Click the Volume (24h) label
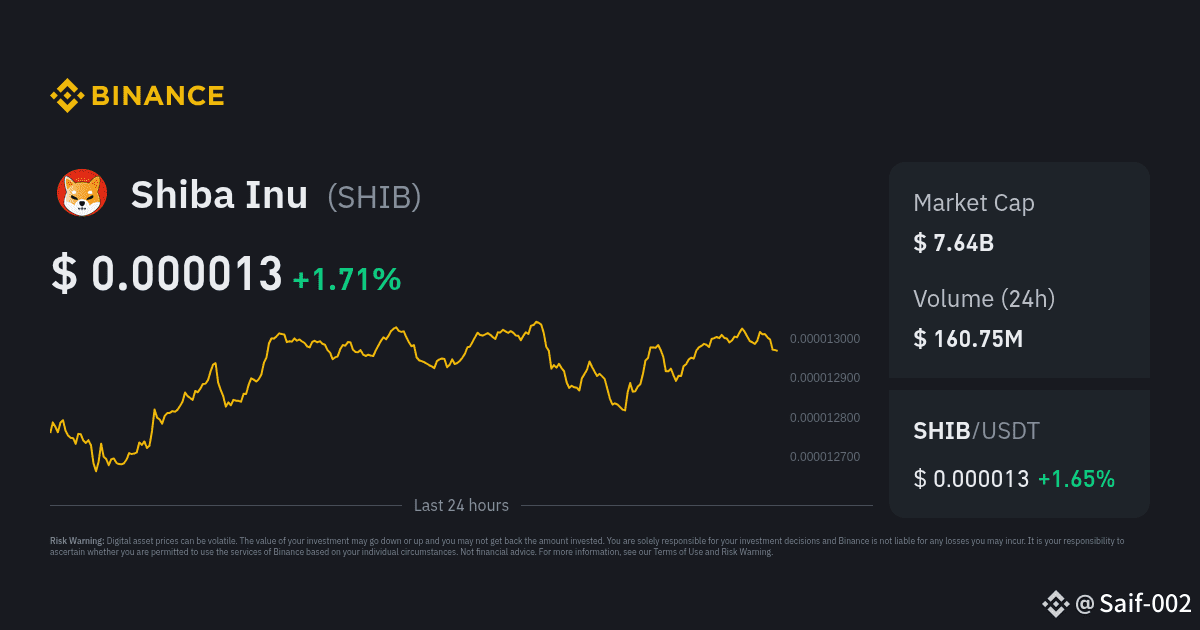1200x630 pixels. 984,298
